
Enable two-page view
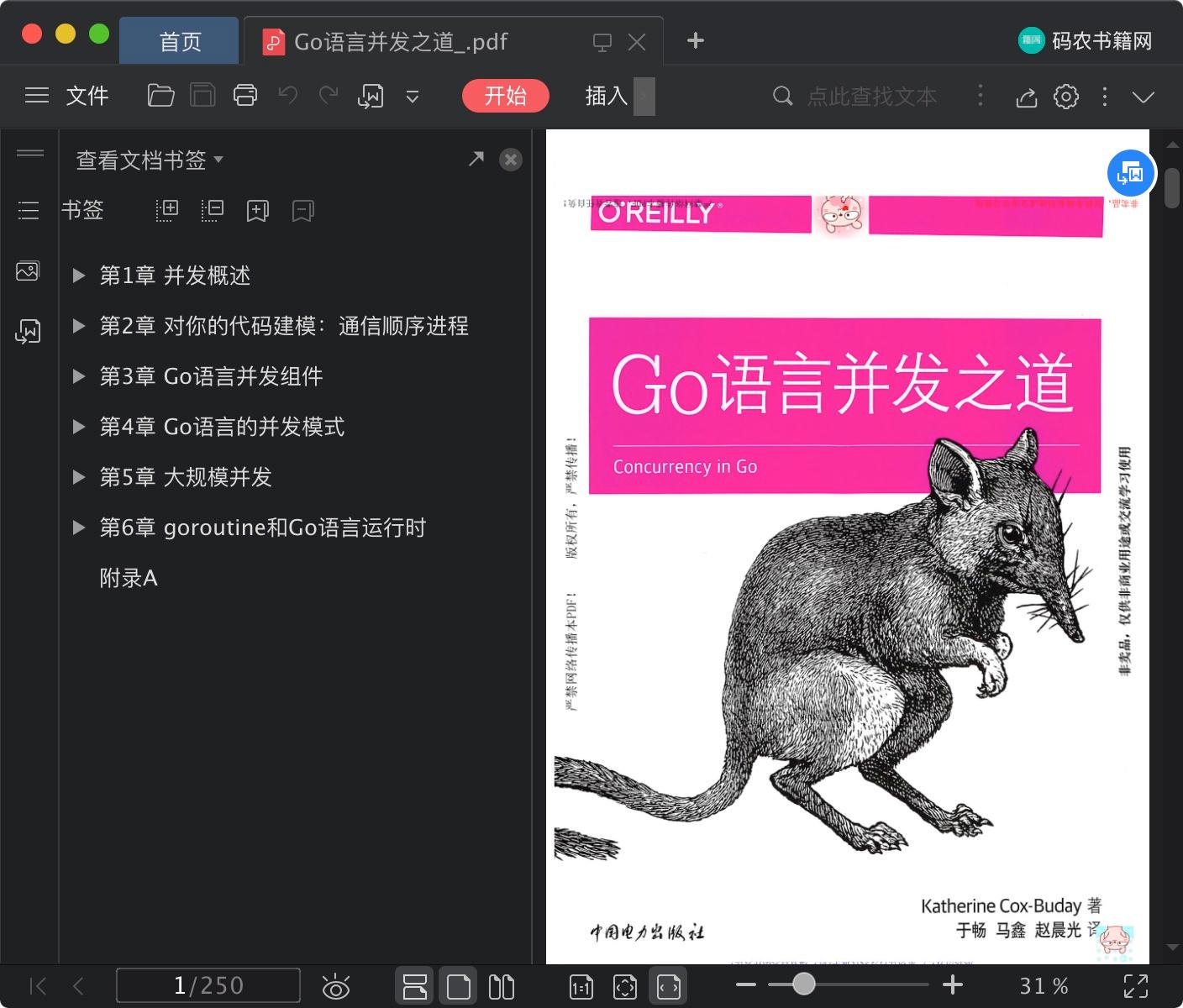[x=502, y=986]
